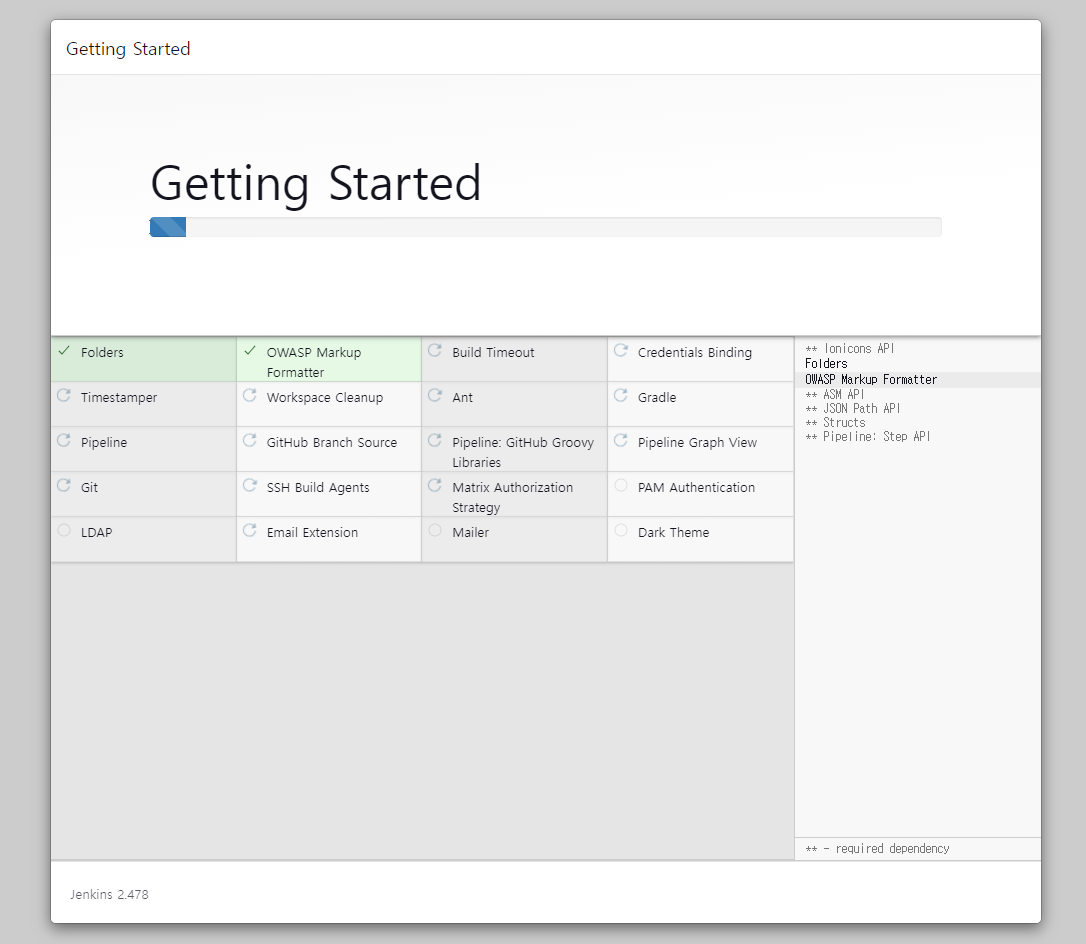
Task: Click the empty circle beside Dark Theme
Action: (621, 531)
